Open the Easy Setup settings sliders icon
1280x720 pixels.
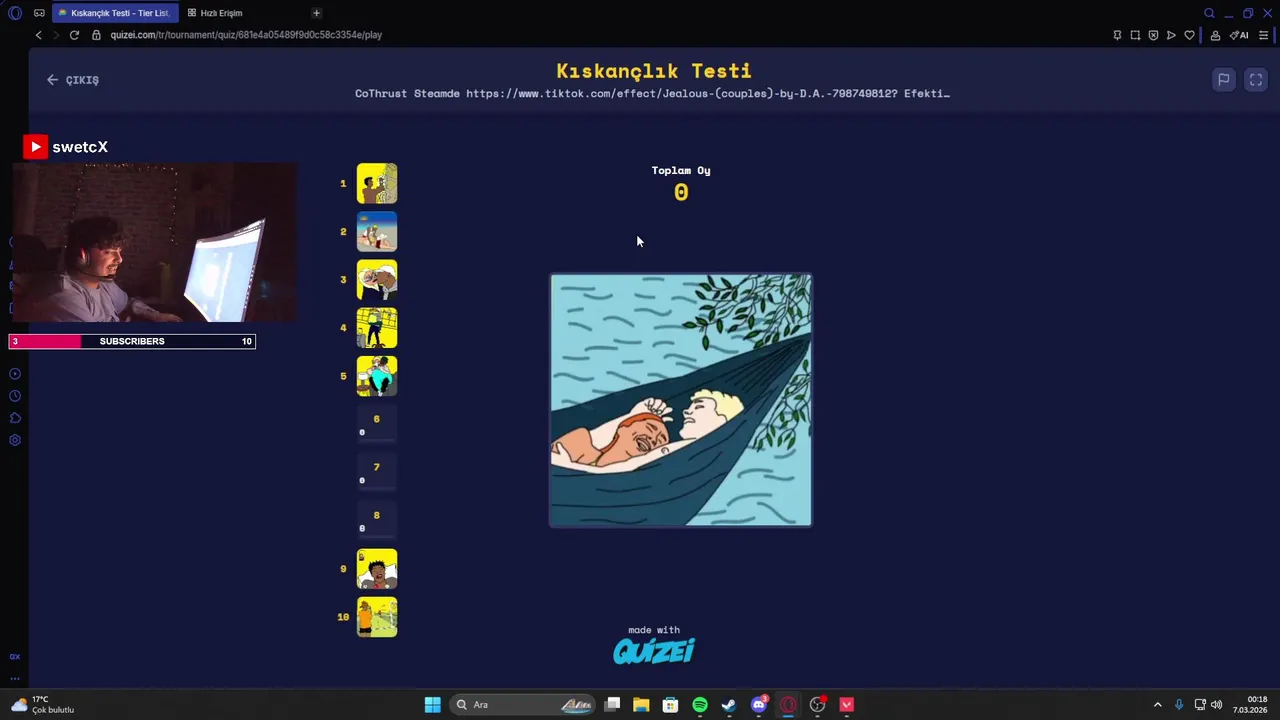(x=1264, y=35)
